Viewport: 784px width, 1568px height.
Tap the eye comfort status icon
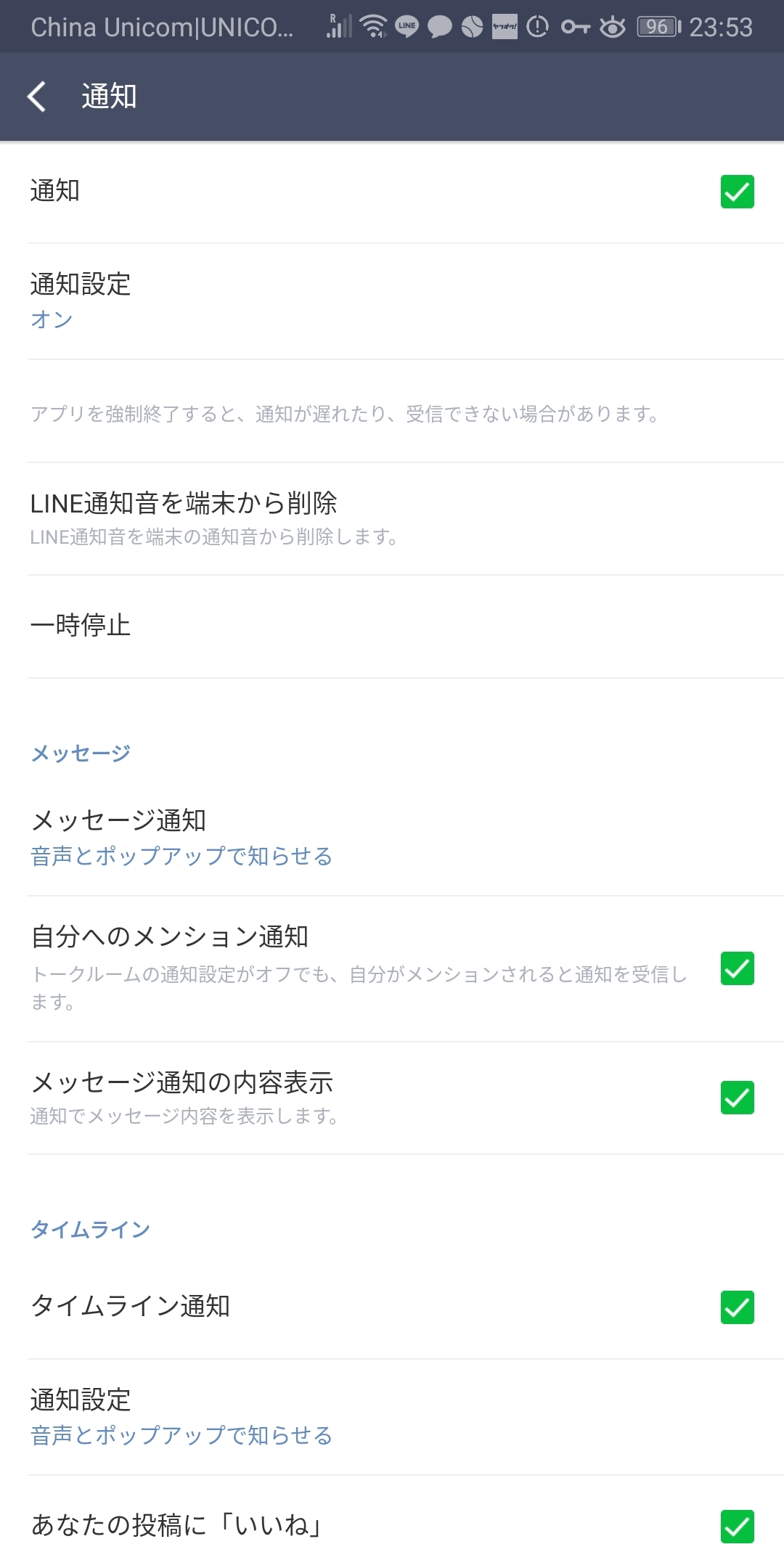[613, 27]
